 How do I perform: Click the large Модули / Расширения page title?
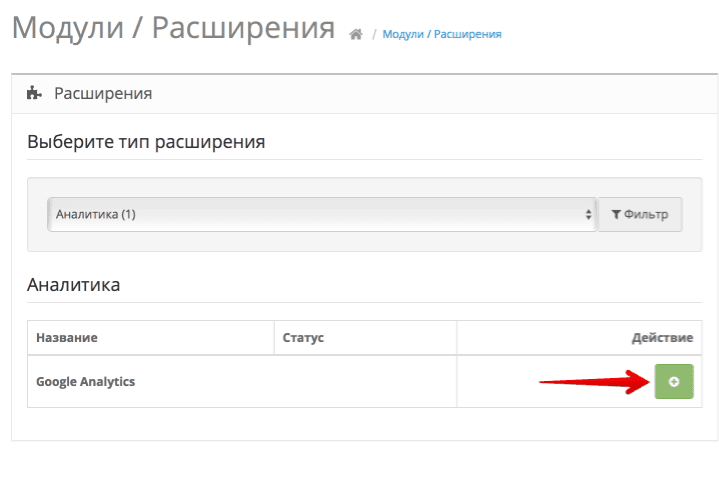173,28
